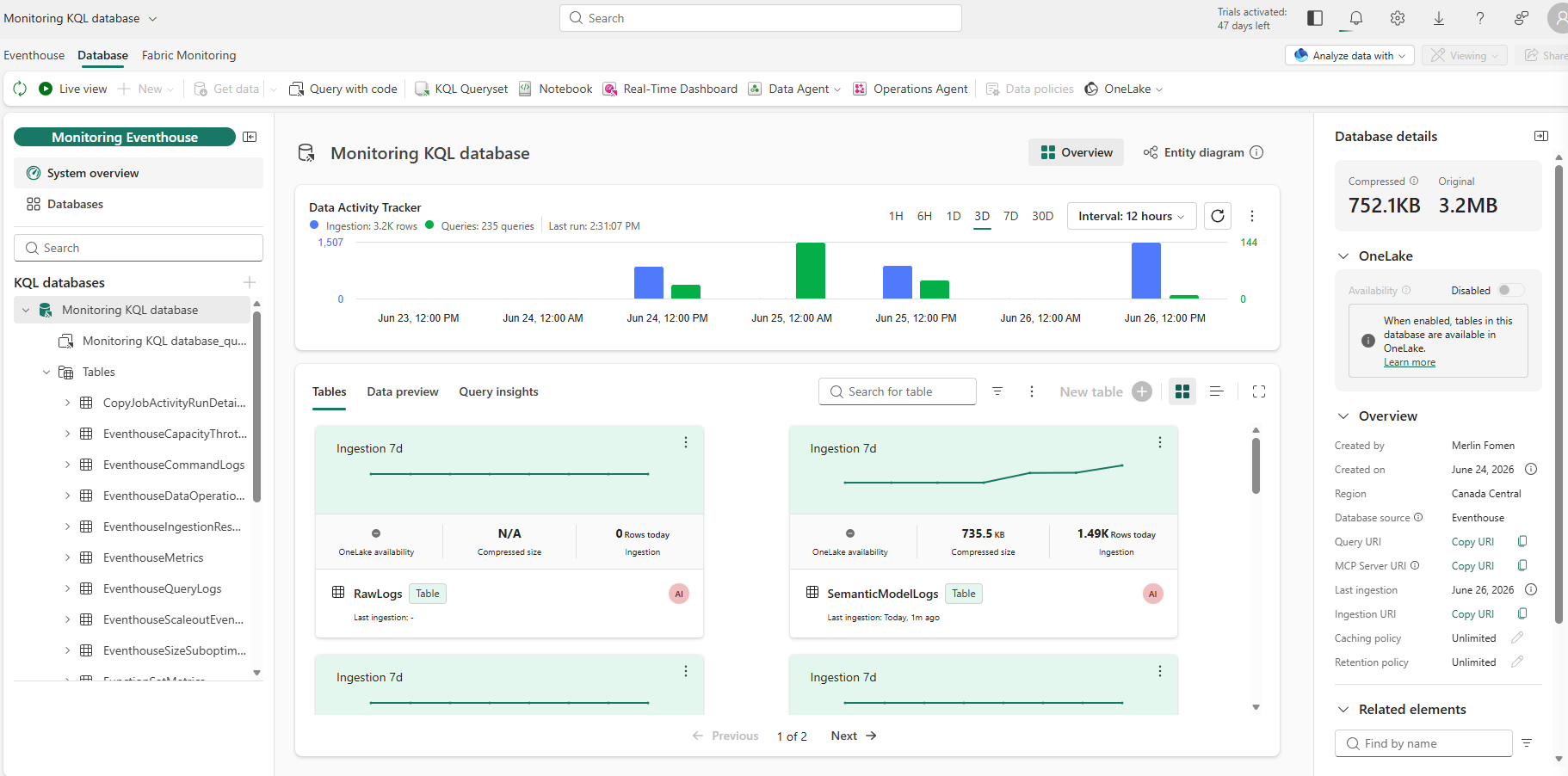
Task: Refresh the Data Activity Tracker
Action: point(1218,216)
